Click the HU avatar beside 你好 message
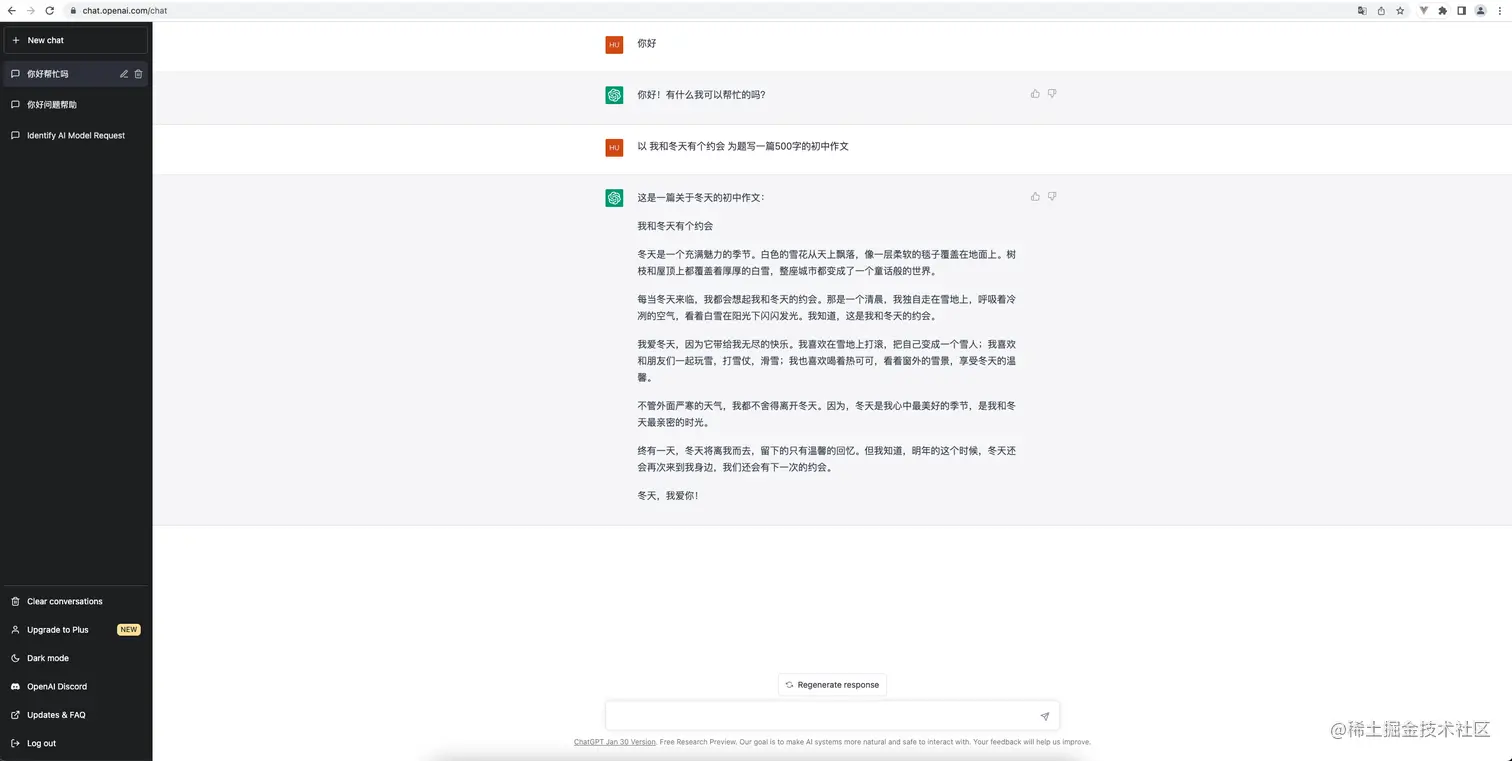 pyautogui.click(x=614, y=45)
